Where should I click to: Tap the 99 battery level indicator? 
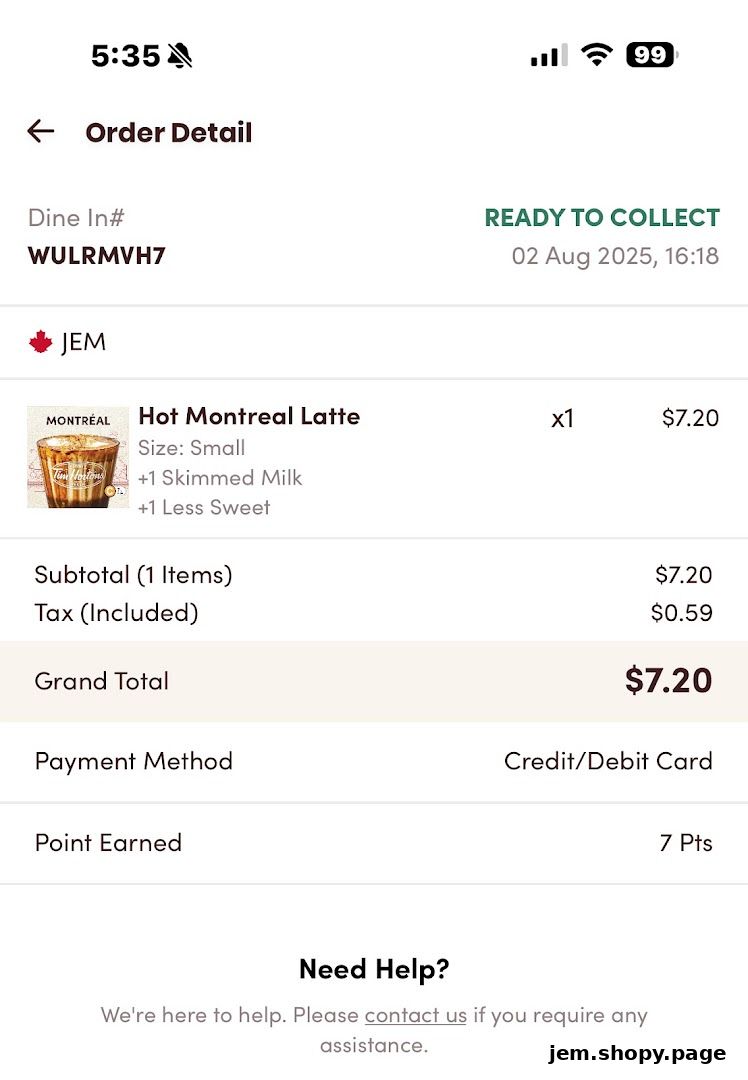point(650,55)
